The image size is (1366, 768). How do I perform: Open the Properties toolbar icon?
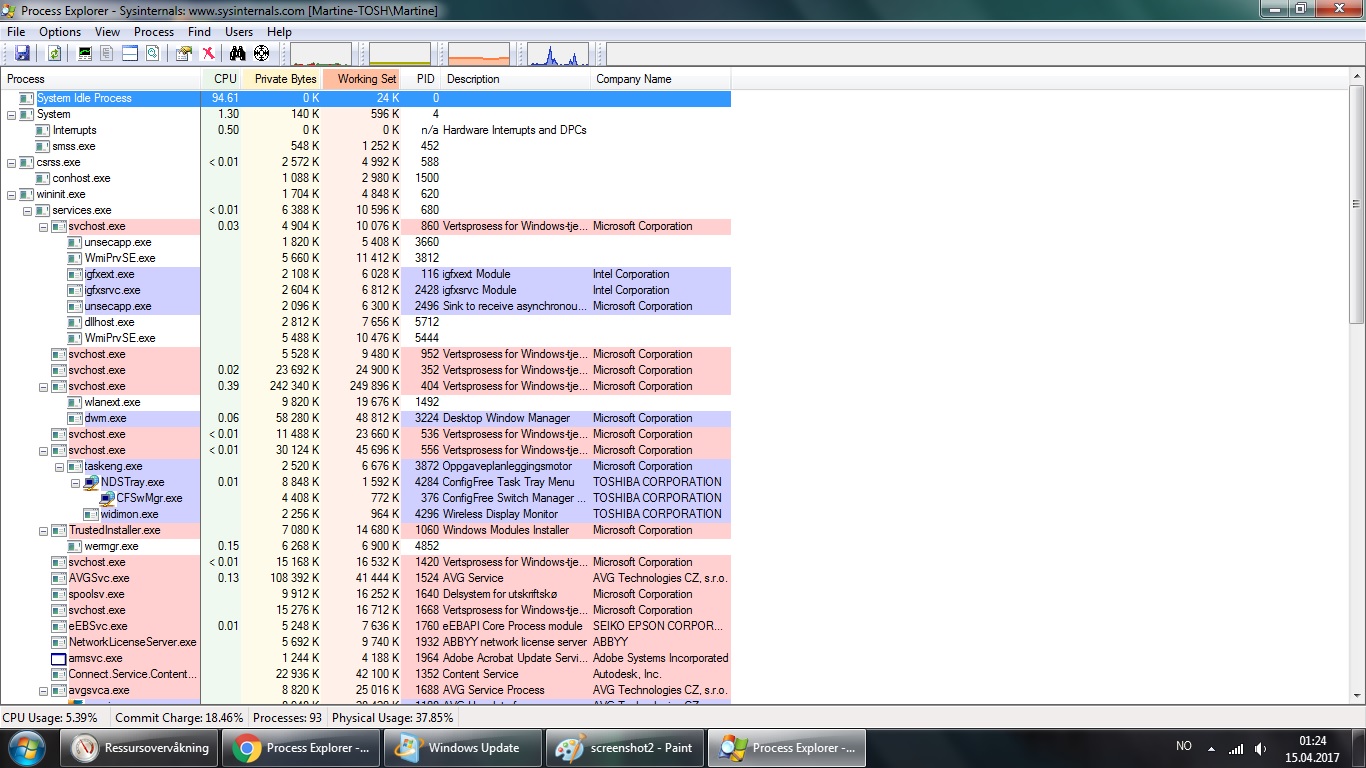pos(184,53)
